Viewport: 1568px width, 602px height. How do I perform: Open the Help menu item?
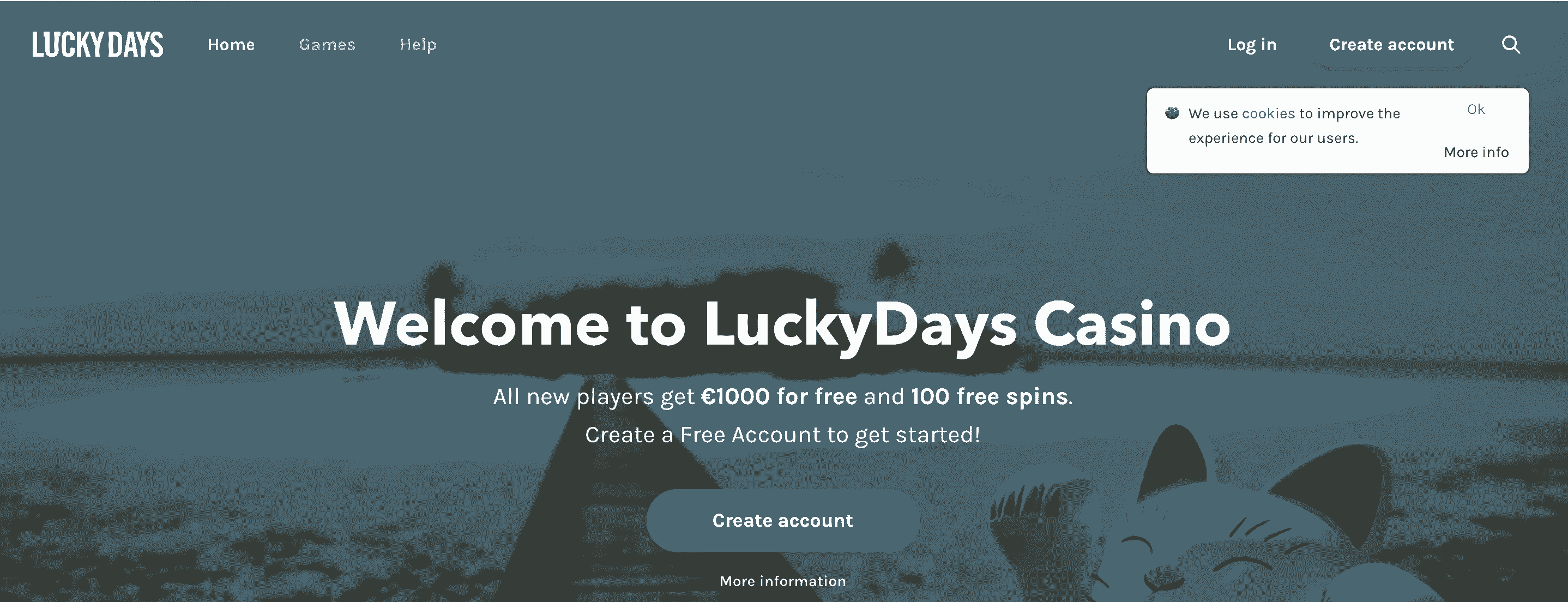pyautogui.click(x=418, y=45)
